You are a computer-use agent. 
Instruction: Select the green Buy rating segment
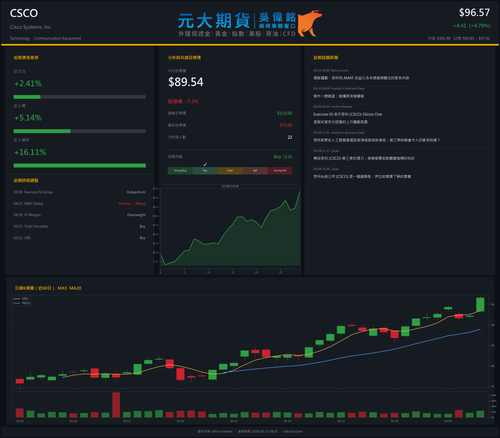tap(205, 171)
